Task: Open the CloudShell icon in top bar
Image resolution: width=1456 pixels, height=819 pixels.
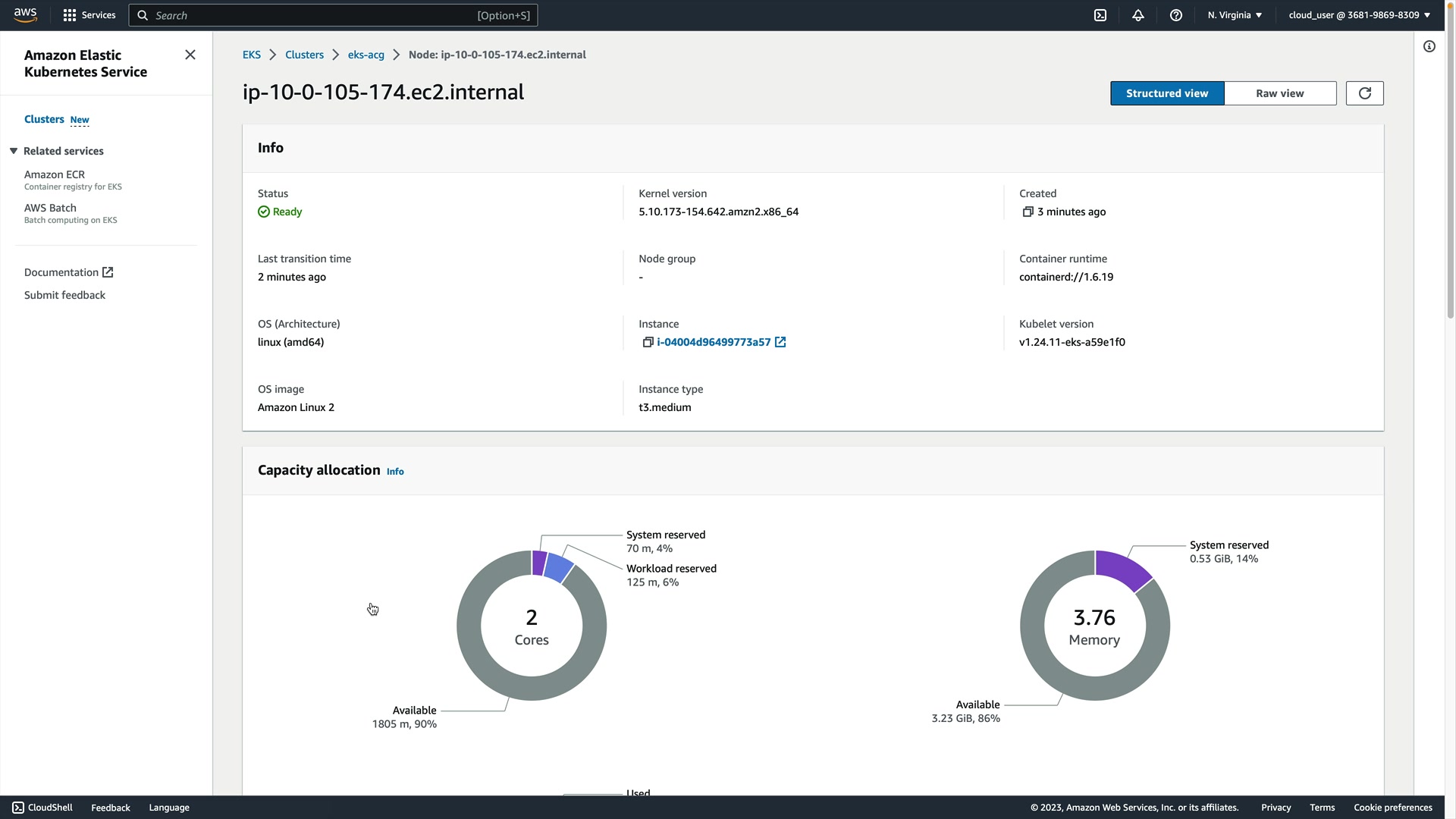Action: [1100, 15]
